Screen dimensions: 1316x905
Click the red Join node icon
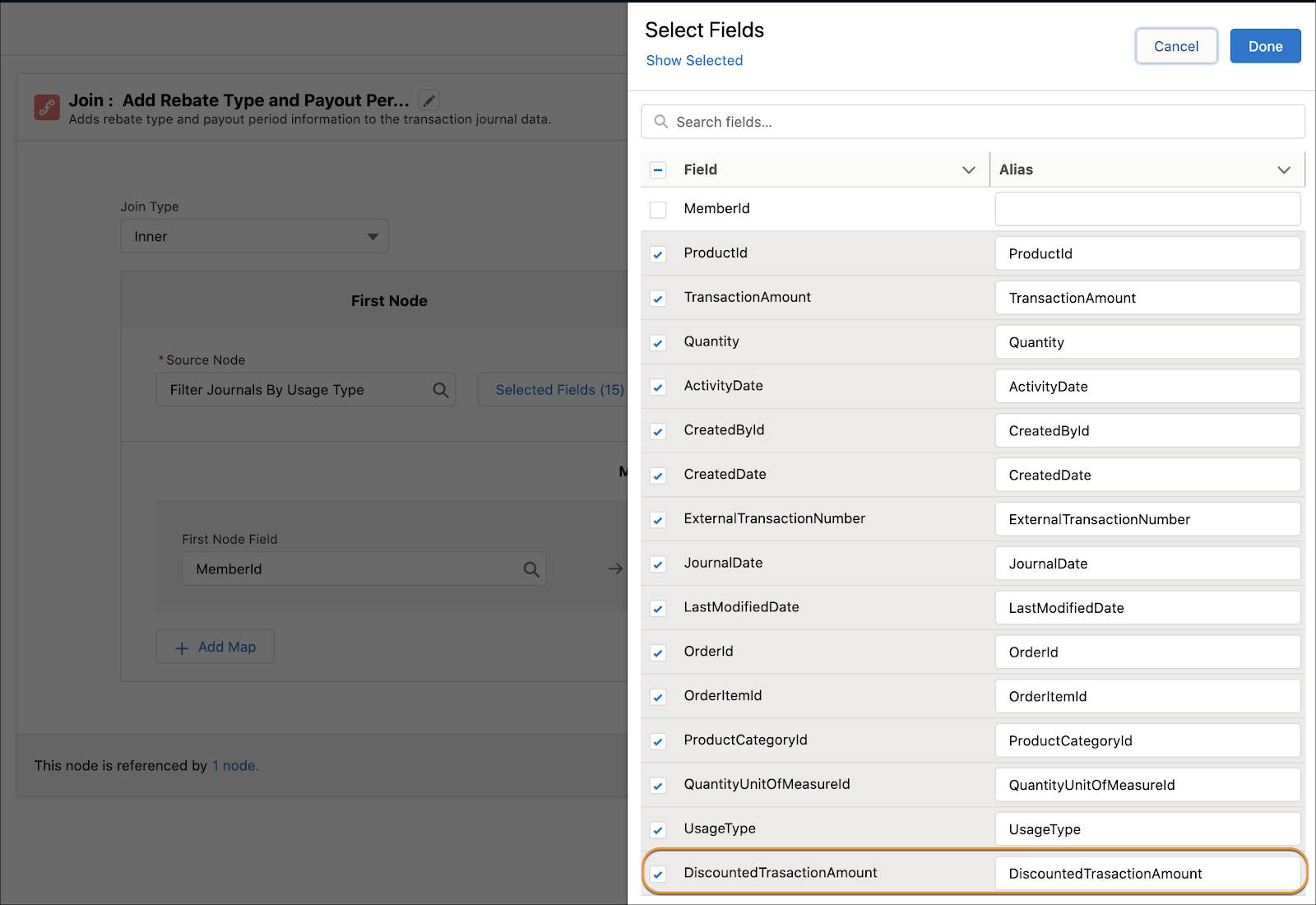click(x=46, y=107)
